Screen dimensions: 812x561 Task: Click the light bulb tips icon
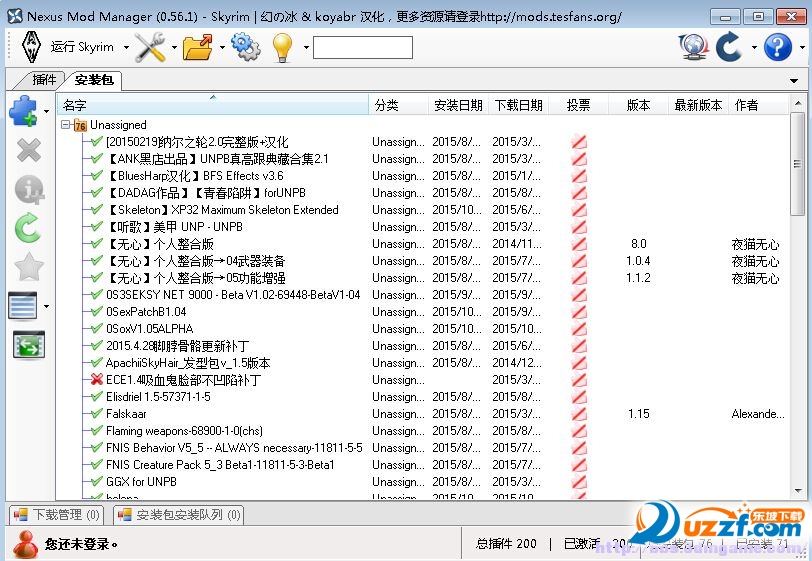(x=283, y=47)
